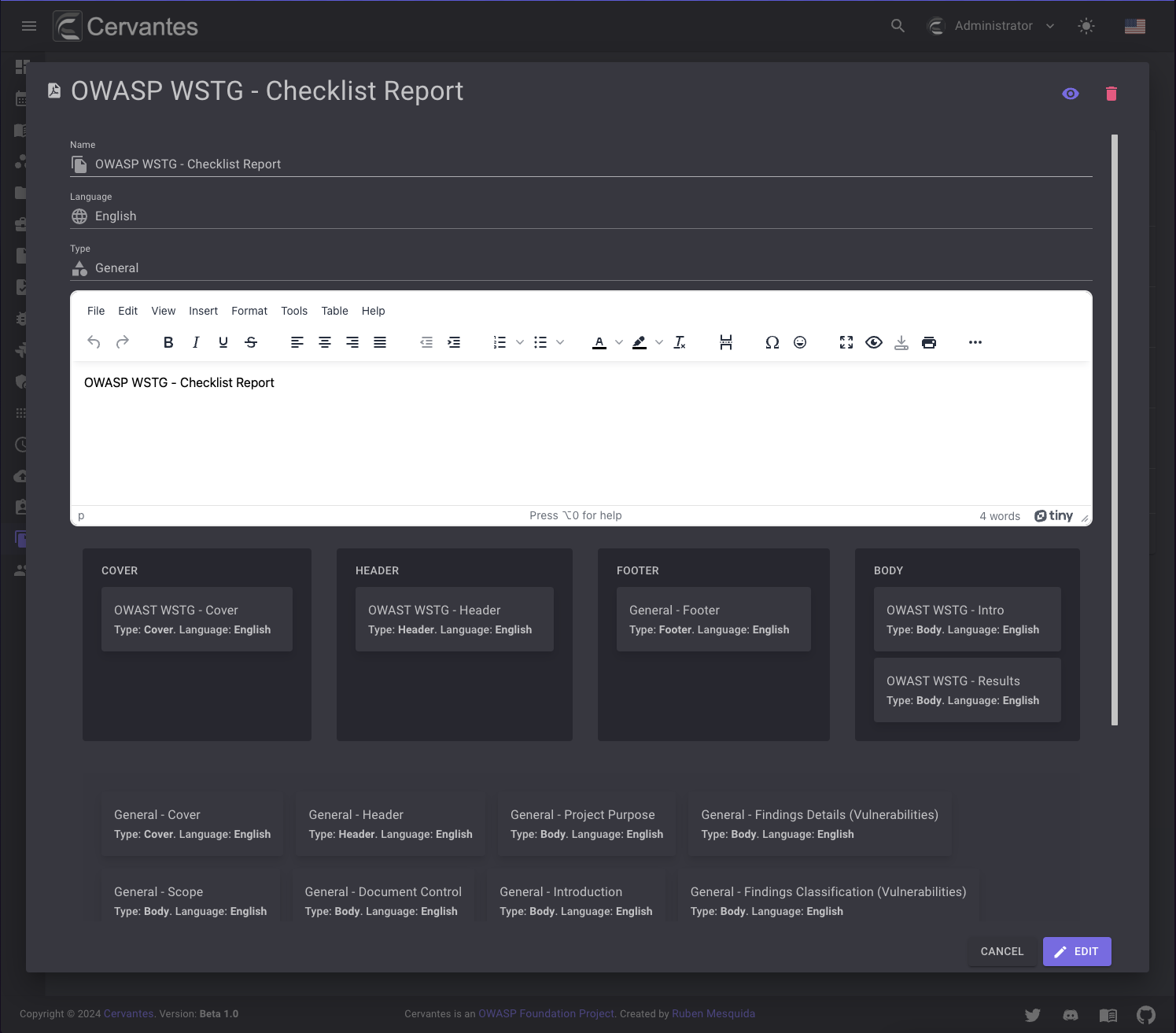Toggle editor fullscreen mode

click(x=846, y=342)
